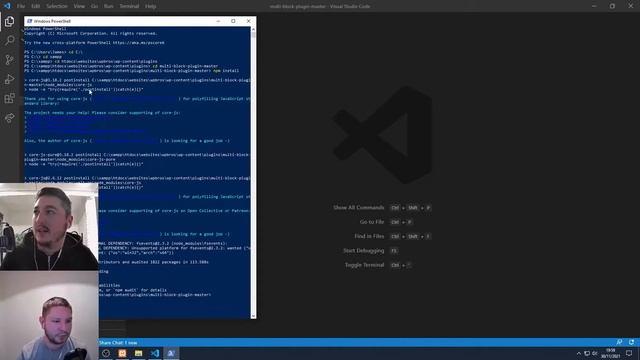Click the 'Find in Files' shortcut hint
The width and height of the screenshot is (640, 360).
coord(392,236)
